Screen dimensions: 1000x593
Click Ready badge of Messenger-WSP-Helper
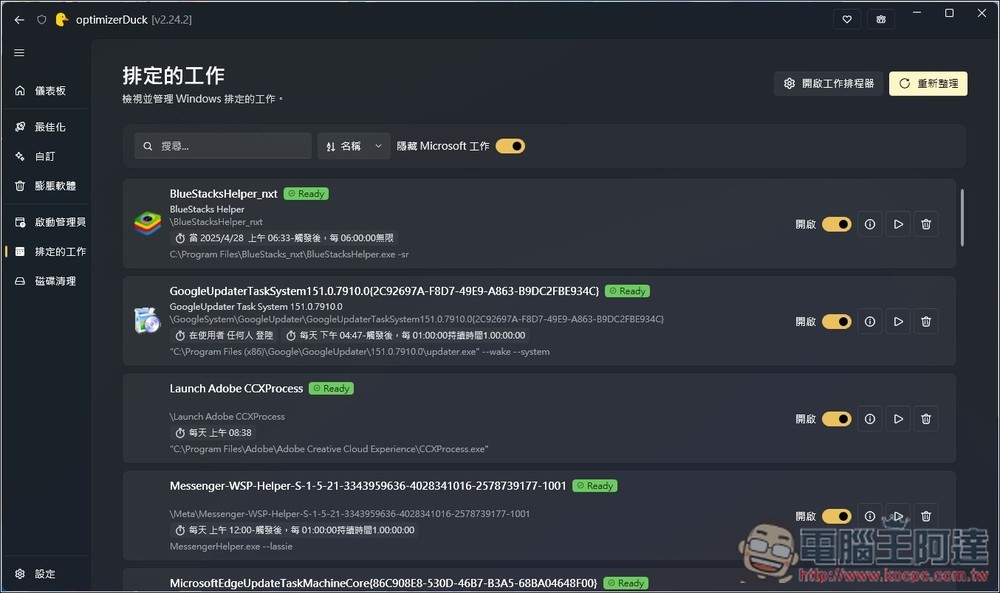(x=595, y=486)
